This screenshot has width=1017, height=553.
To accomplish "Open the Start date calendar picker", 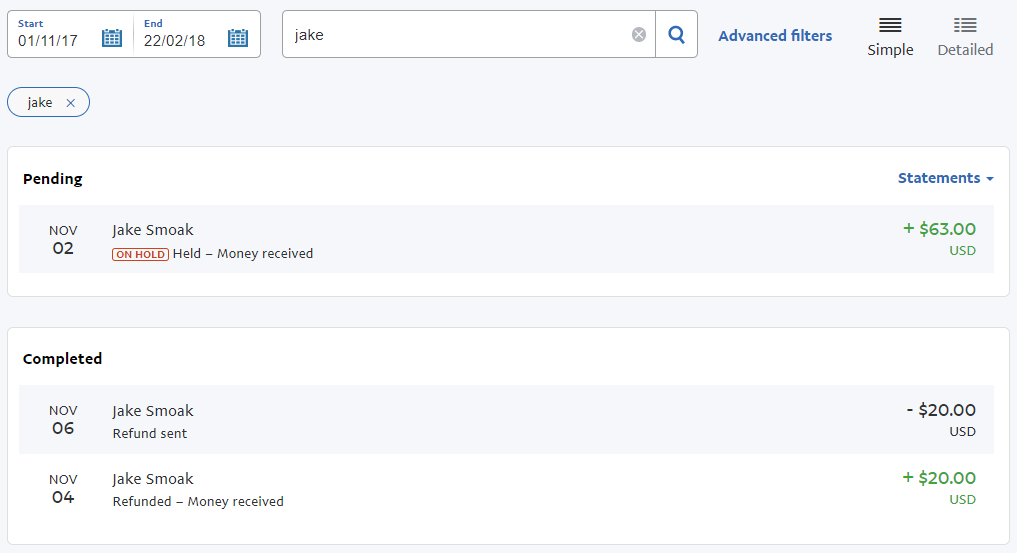I will (x=112, y=38).
